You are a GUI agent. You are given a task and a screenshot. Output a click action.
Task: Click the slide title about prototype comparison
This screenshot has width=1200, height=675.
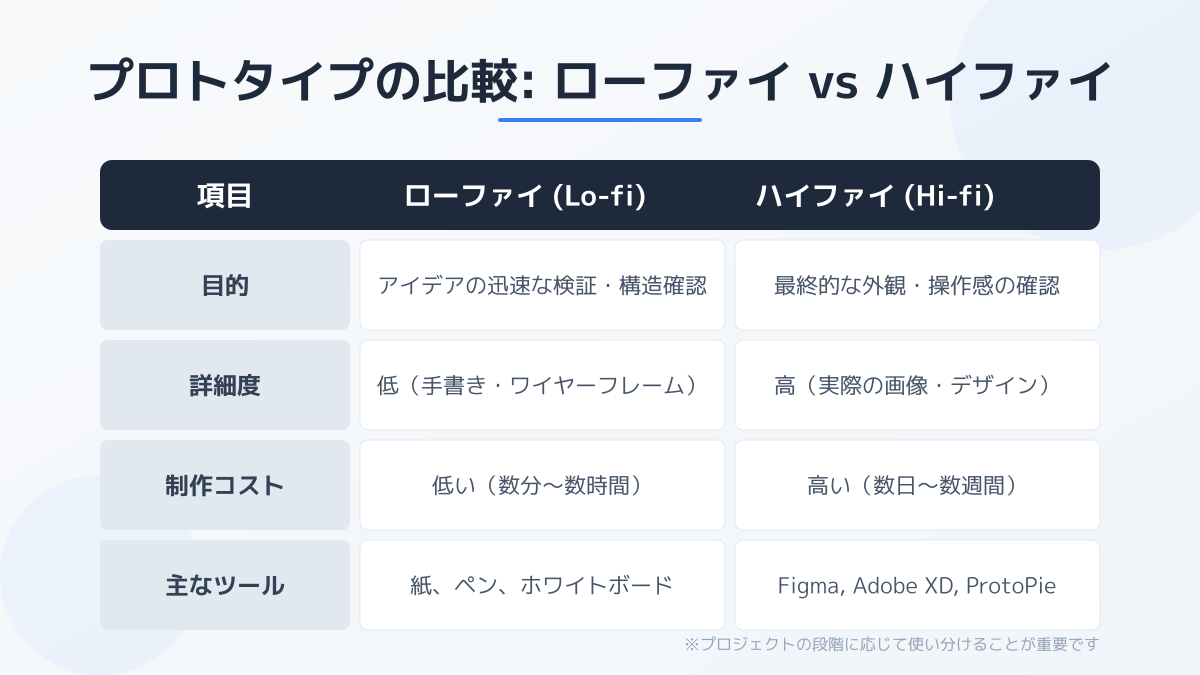600,82
